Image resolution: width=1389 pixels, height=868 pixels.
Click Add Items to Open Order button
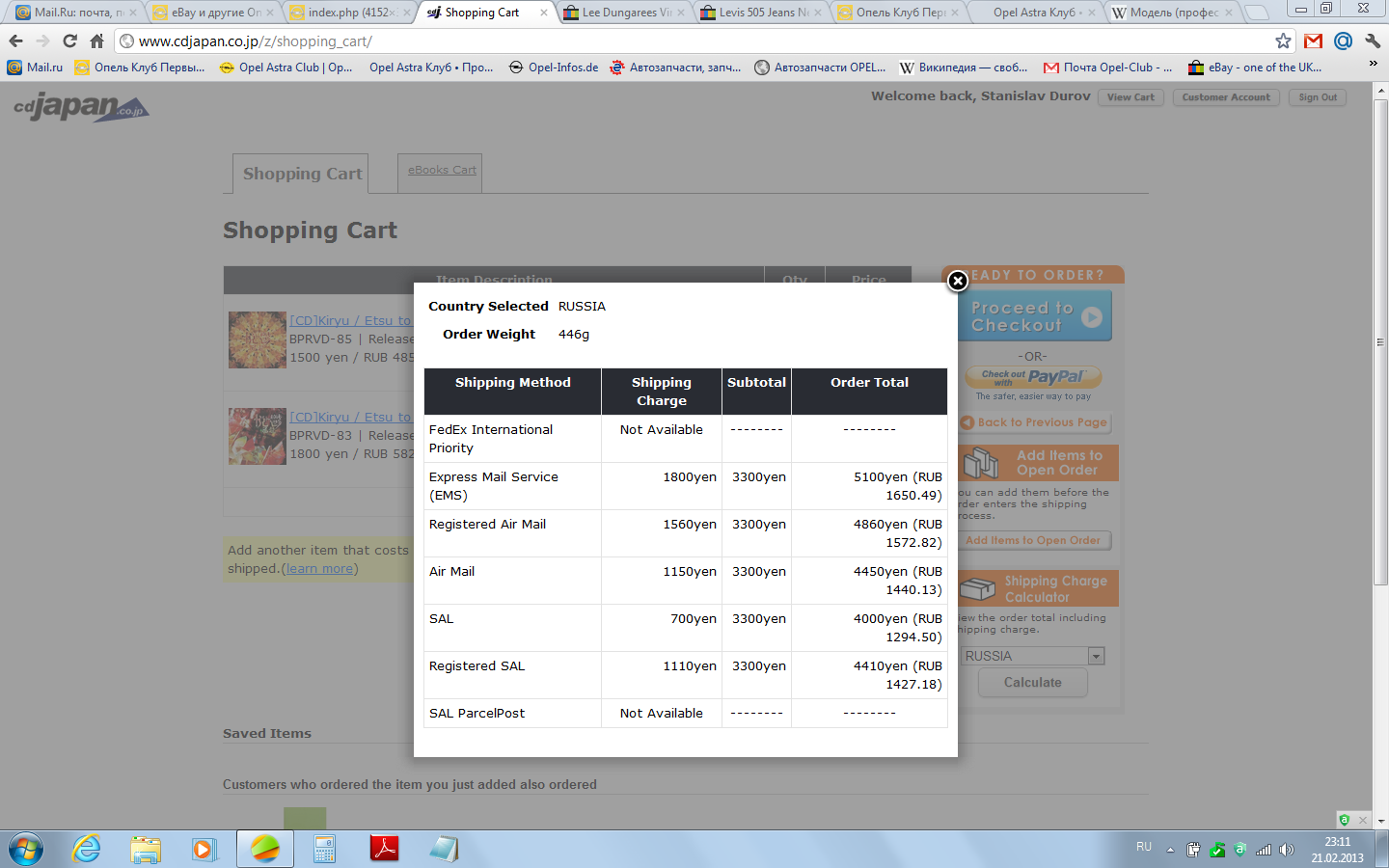point(1033,540)
